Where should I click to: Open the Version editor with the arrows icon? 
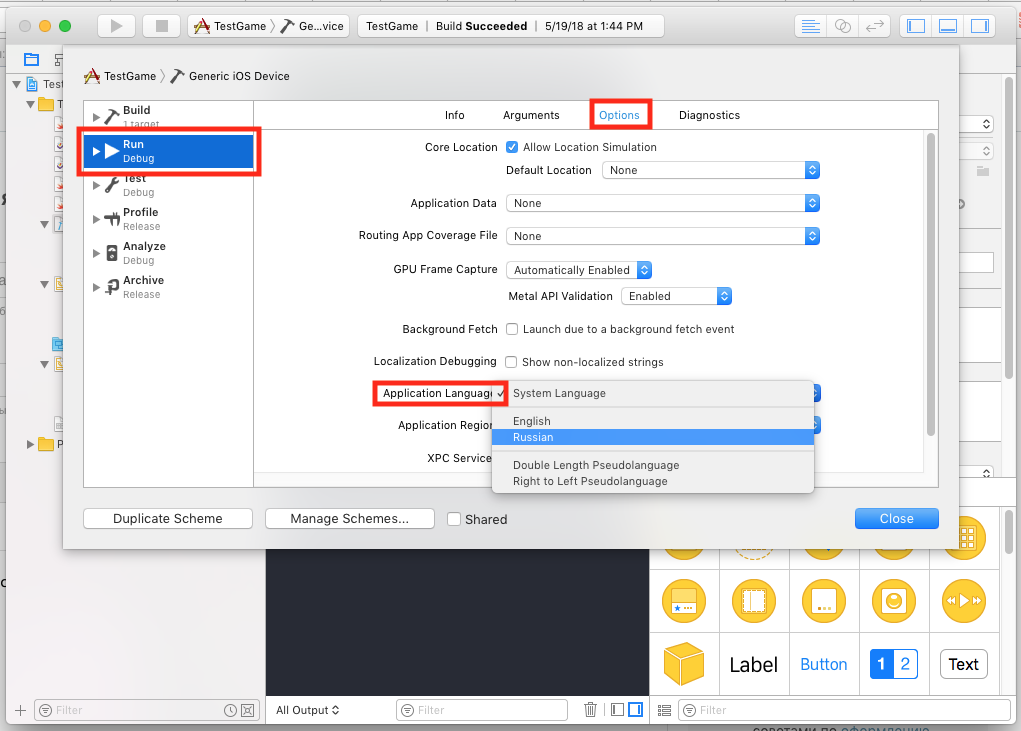tap(876, 26)
